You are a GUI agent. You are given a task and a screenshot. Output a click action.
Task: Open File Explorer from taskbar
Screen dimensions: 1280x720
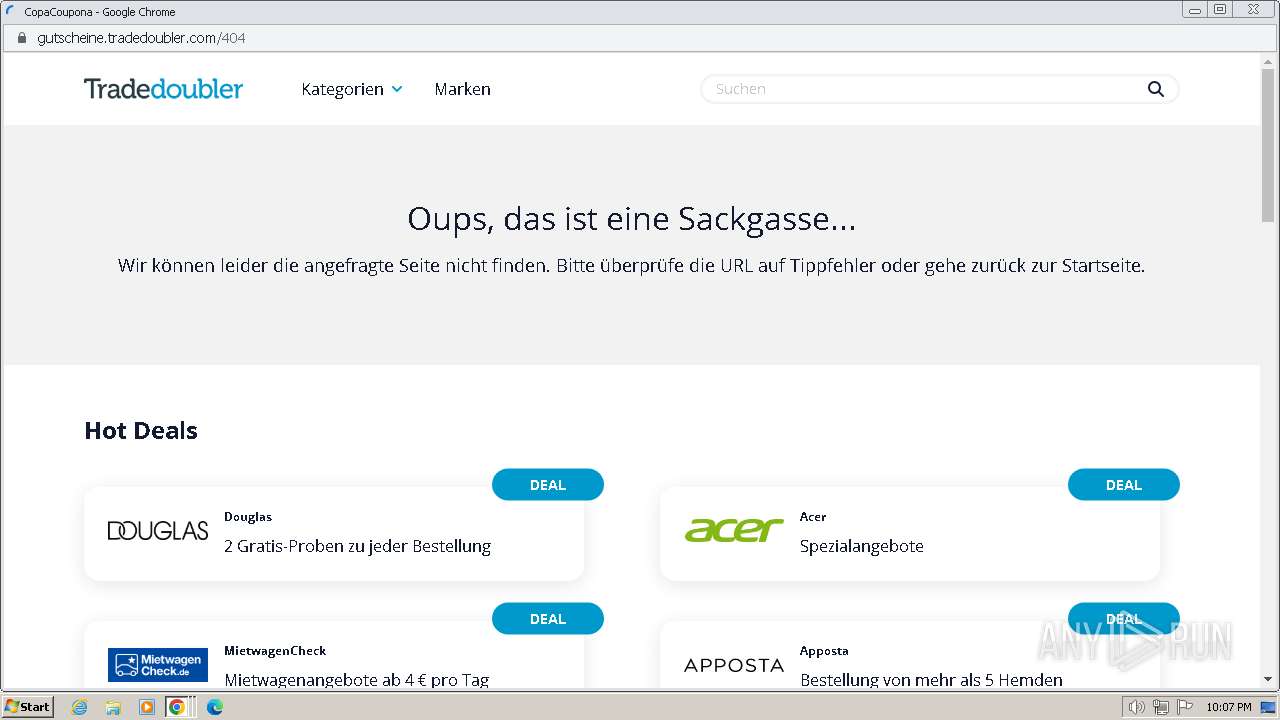pos(113,707)
